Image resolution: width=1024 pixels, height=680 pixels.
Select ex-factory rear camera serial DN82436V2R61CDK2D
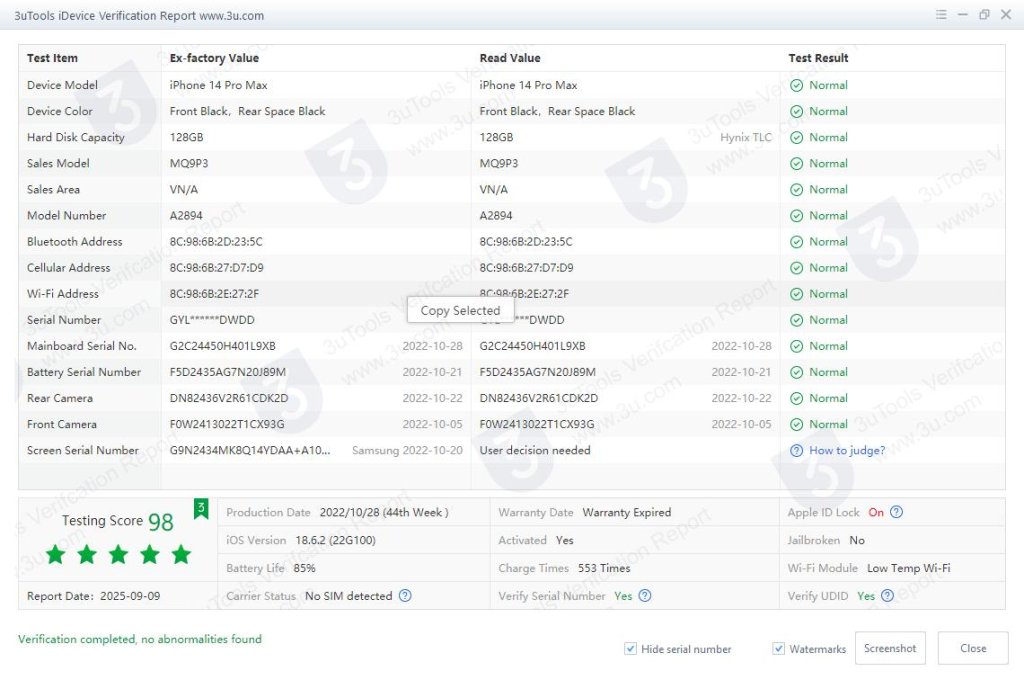(x=229, y=398)
